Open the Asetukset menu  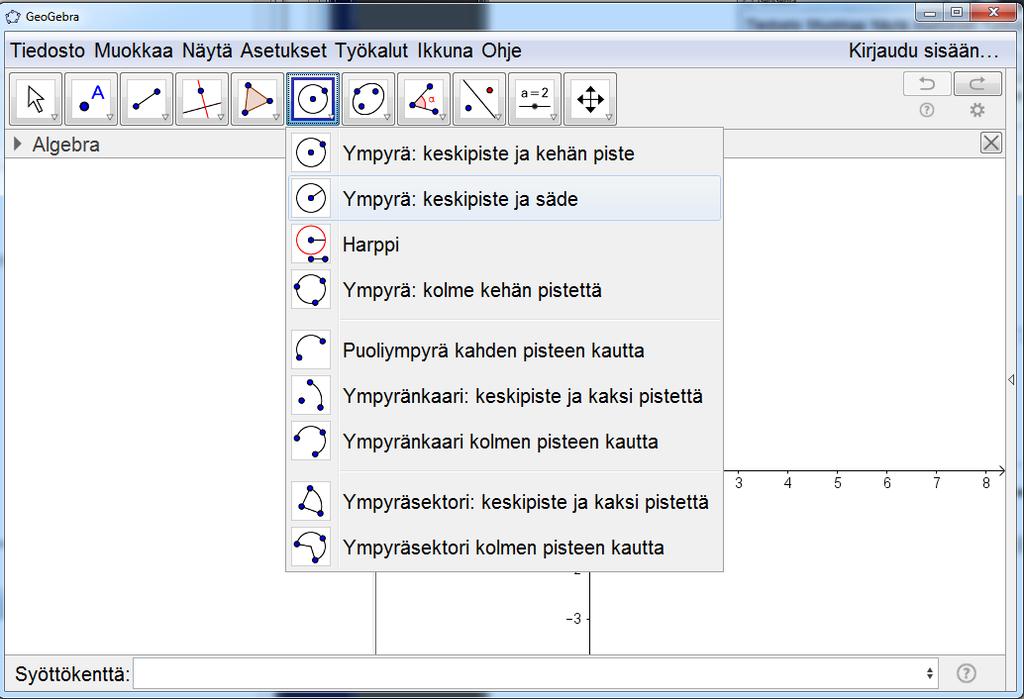coord(283,50)
